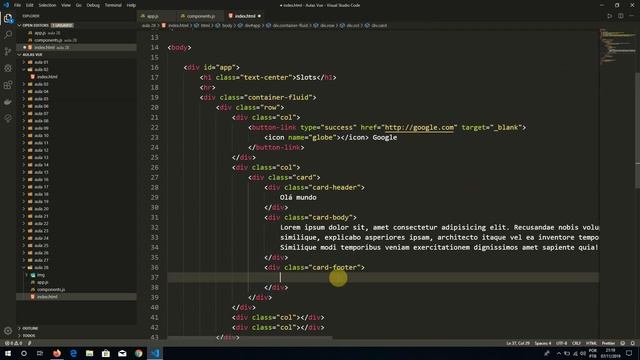Open the Source Control view
The width and height of the screenshot is (640, 360).
pyautogui.click(x=8, y=51)
